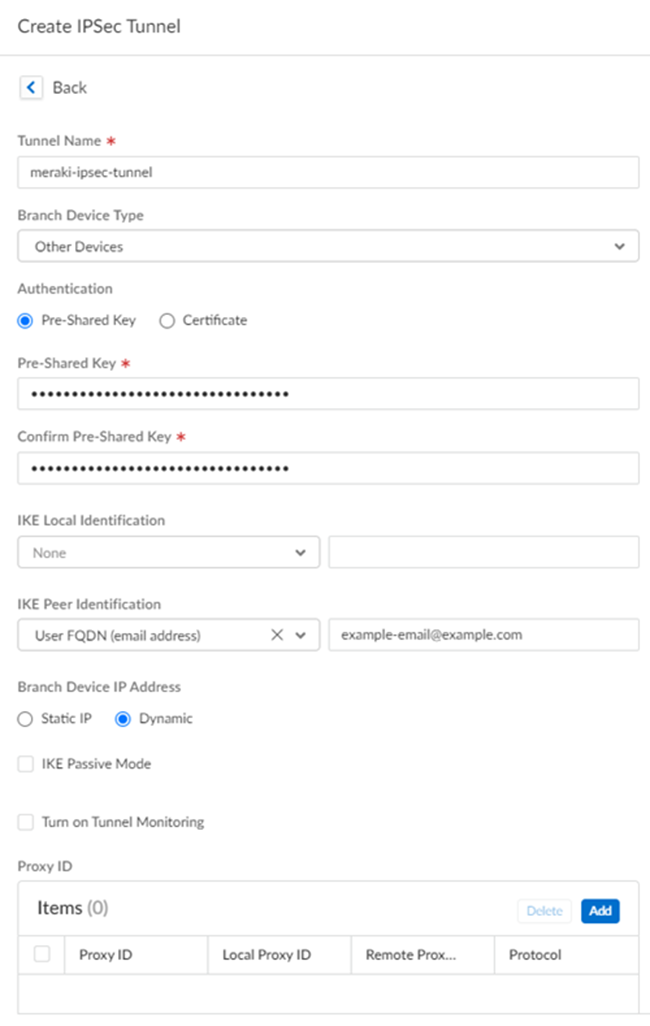This screenshot has width=650, height=1026.
Task: Select Dynamic branch device IP option
Action: coord(123,719)
